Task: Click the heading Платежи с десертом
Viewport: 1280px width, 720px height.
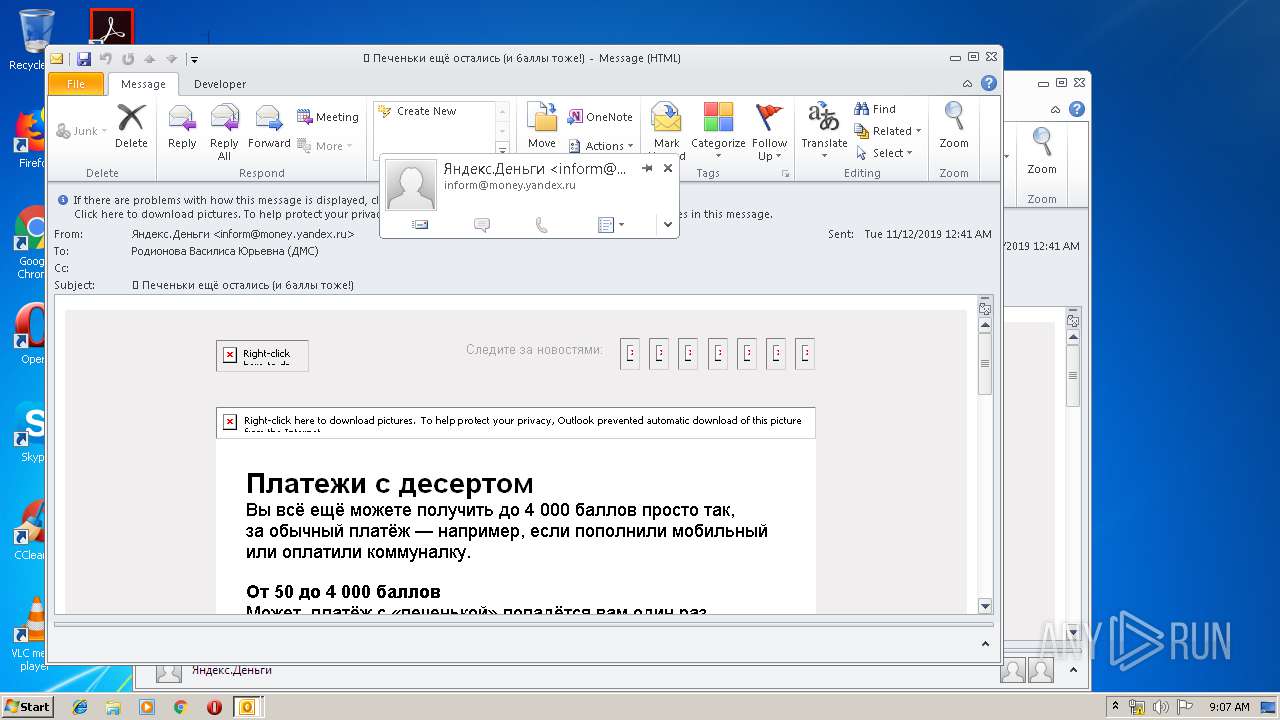Action: (390, 484)
